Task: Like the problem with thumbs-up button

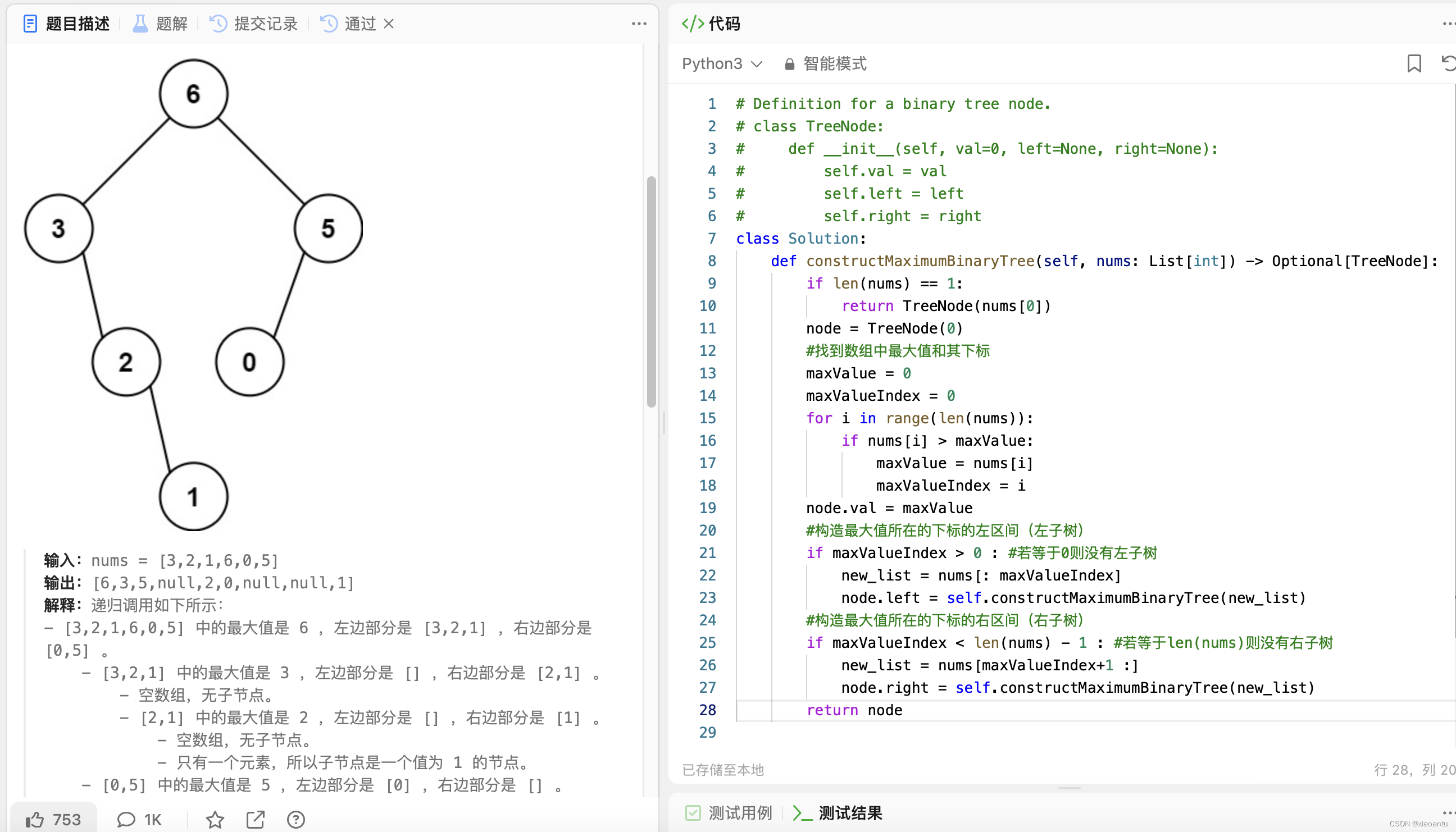Action: click(x=53, y=820)
